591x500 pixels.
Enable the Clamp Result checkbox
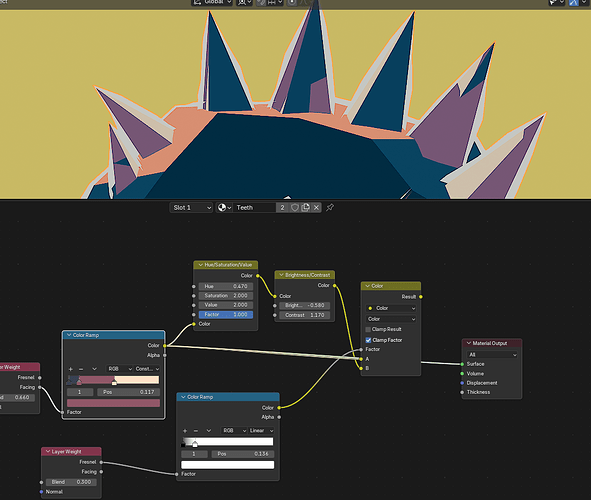(368, 329)
